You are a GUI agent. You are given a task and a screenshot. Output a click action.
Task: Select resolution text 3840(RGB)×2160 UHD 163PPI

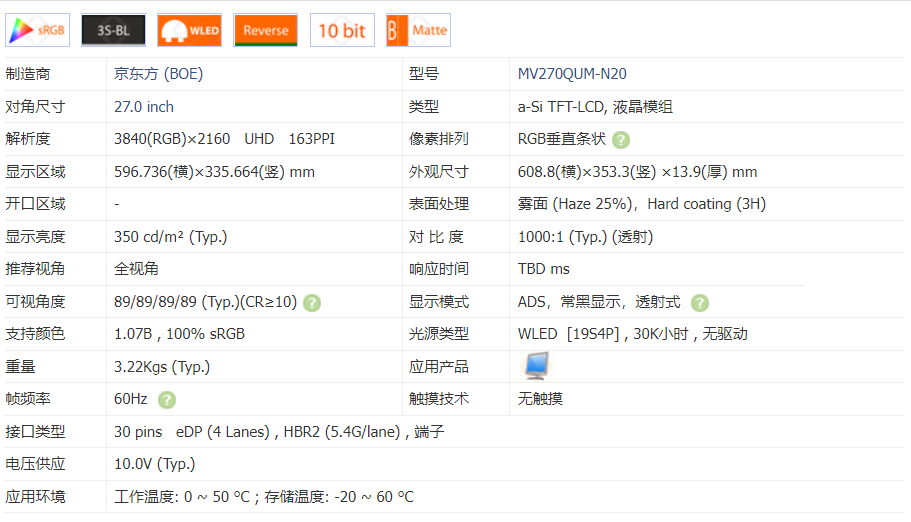coord(224,139)
